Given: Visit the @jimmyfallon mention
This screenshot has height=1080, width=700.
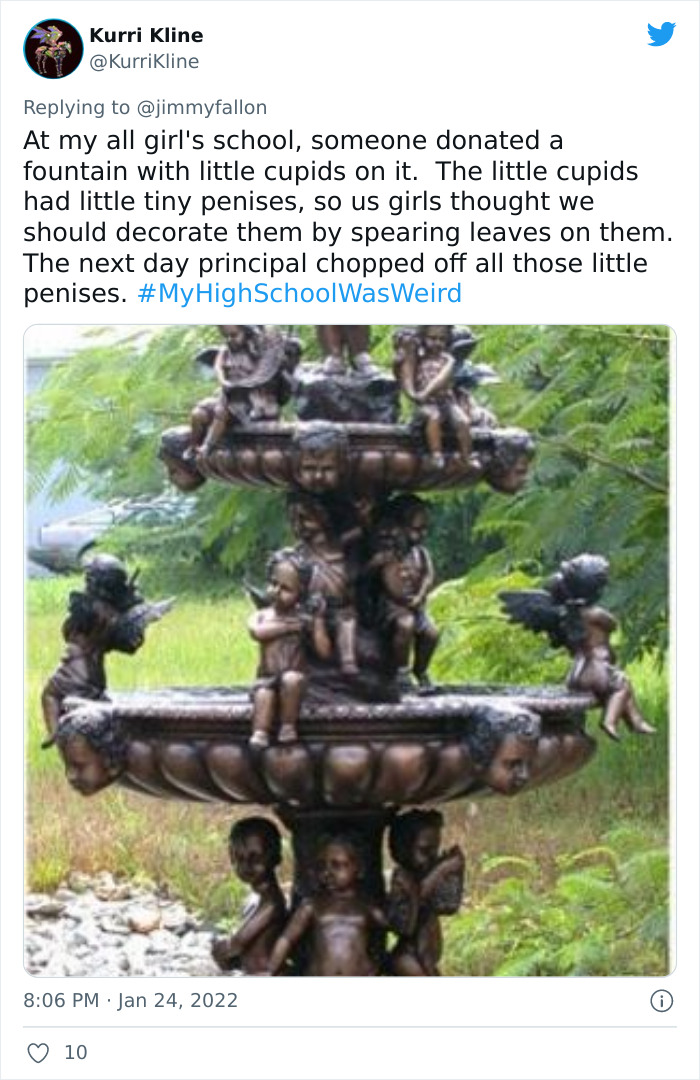Looking at the screenshot, I should click(x=202, y=107).
